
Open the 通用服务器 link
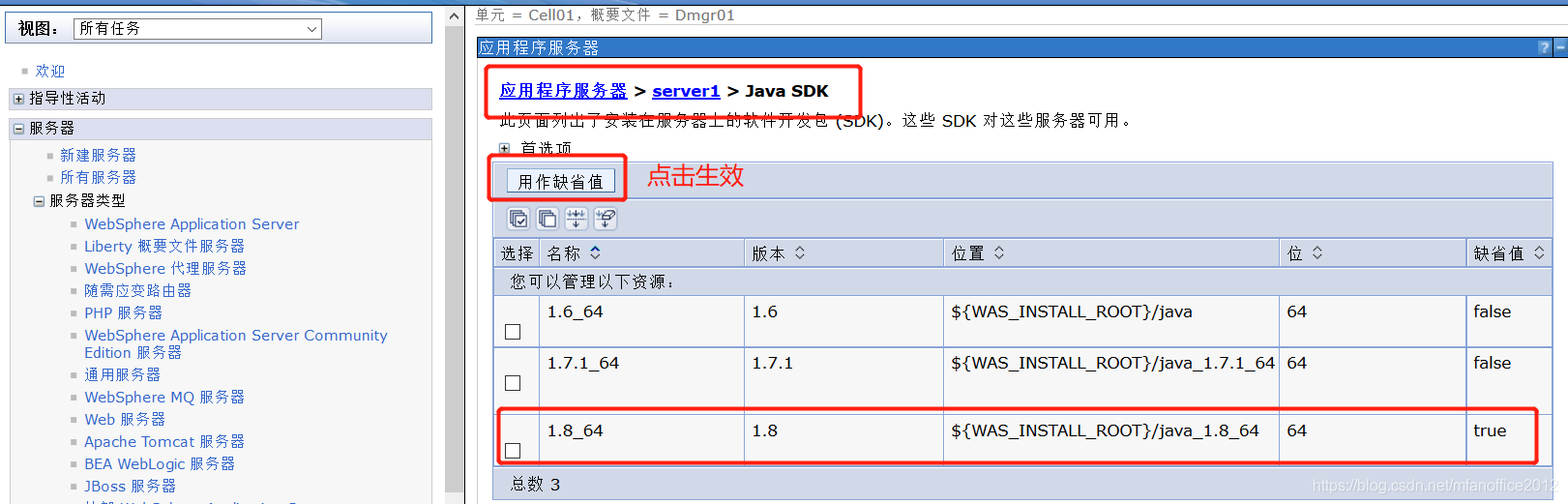[122, 374]
